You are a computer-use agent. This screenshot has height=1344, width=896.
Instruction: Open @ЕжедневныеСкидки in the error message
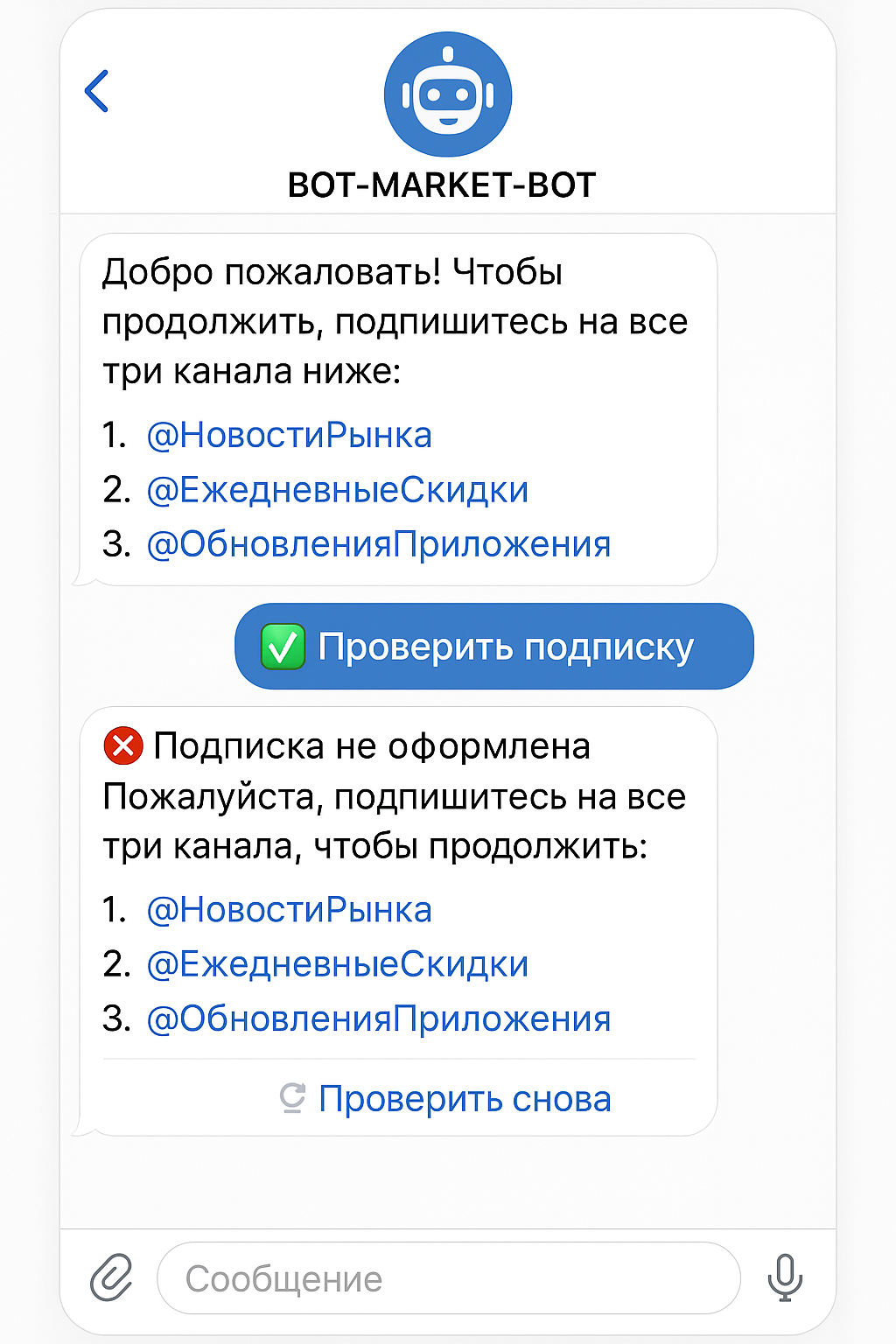click(337, 963)
